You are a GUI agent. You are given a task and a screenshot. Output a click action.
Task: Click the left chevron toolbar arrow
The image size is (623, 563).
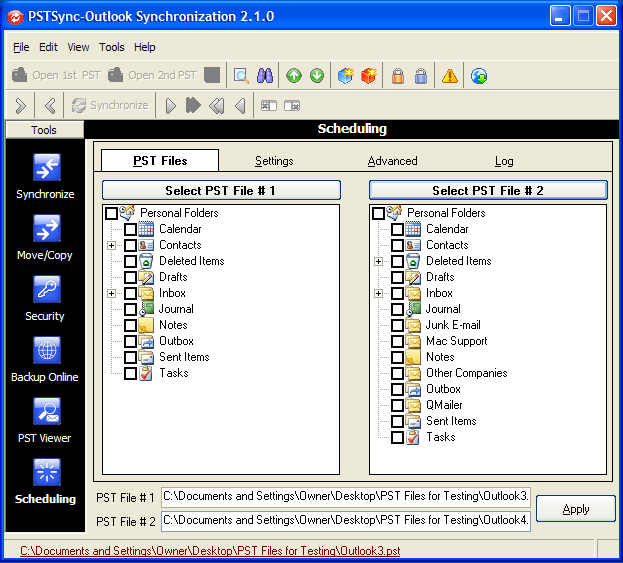[50, 106]
